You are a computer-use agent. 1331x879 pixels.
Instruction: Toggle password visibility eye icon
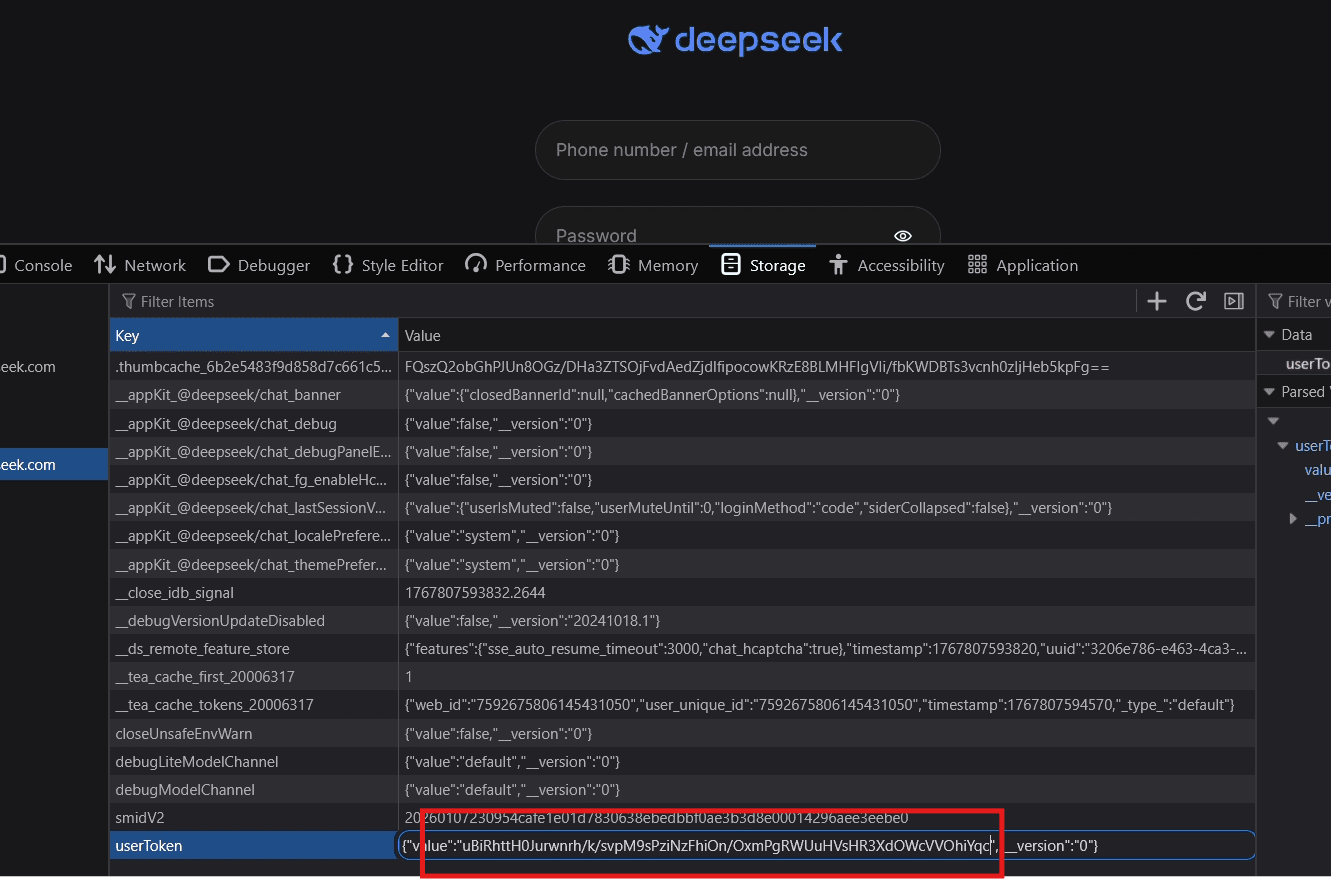click(903, 236)
